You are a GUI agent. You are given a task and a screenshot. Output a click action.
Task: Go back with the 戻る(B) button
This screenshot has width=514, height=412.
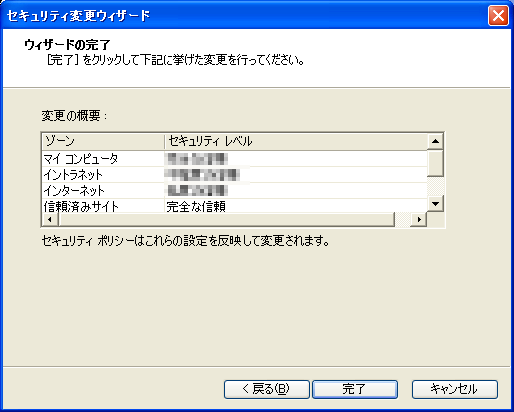[267, 389]
